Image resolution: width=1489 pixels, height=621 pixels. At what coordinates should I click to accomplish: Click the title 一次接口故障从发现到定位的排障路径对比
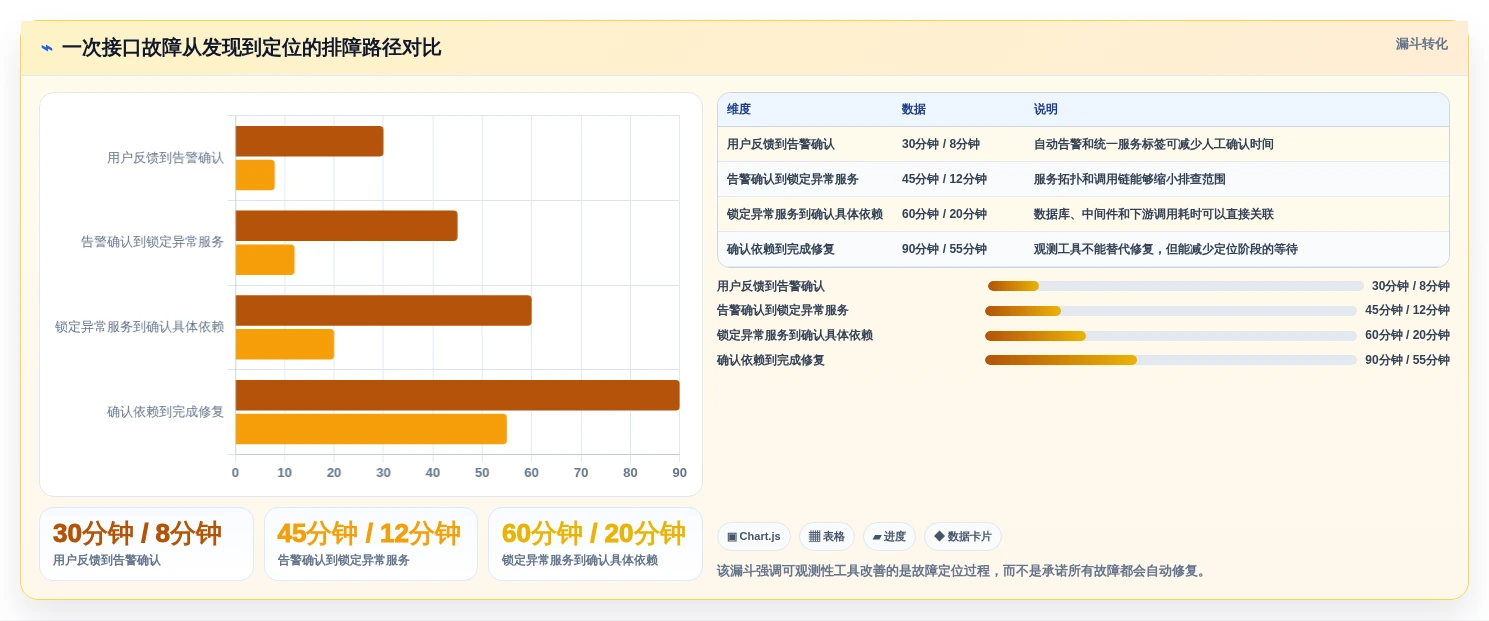pyautogui.click(x=251, y=48)
